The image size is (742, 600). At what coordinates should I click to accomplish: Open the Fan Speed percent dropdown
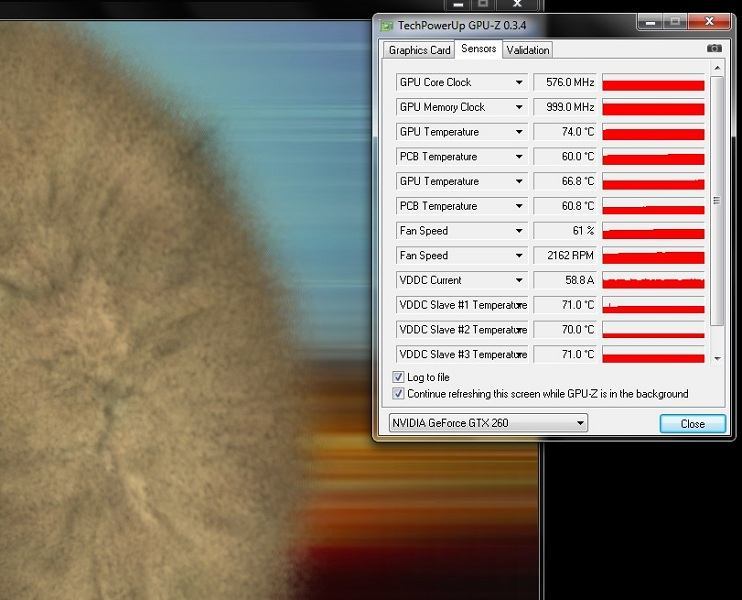pyautogui.click(x=519, y=231)
